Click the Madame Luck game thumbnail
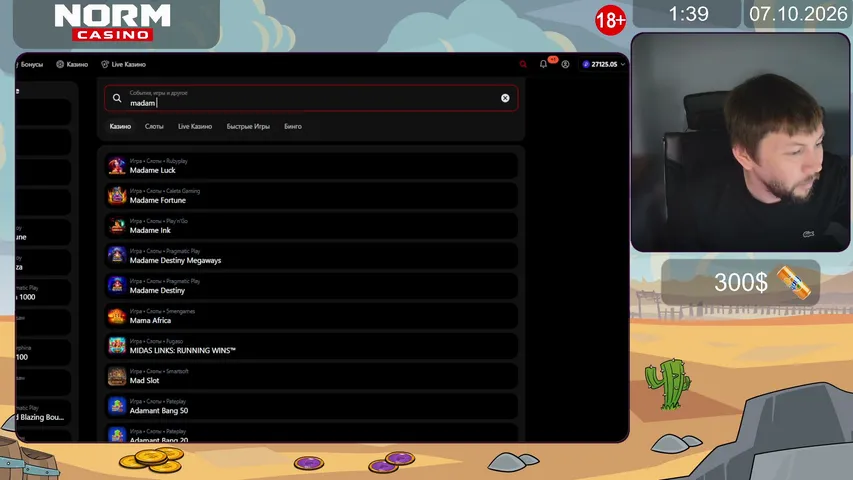 coord(117,165)
